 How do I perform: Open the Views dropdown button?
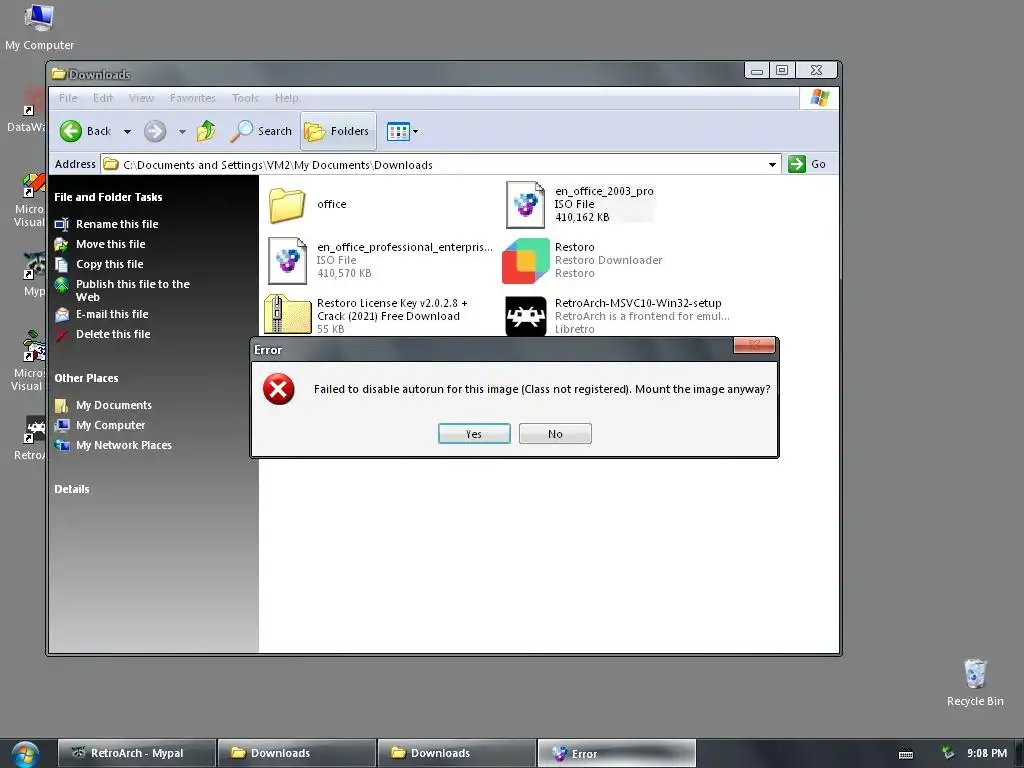[x=402, y=131]
